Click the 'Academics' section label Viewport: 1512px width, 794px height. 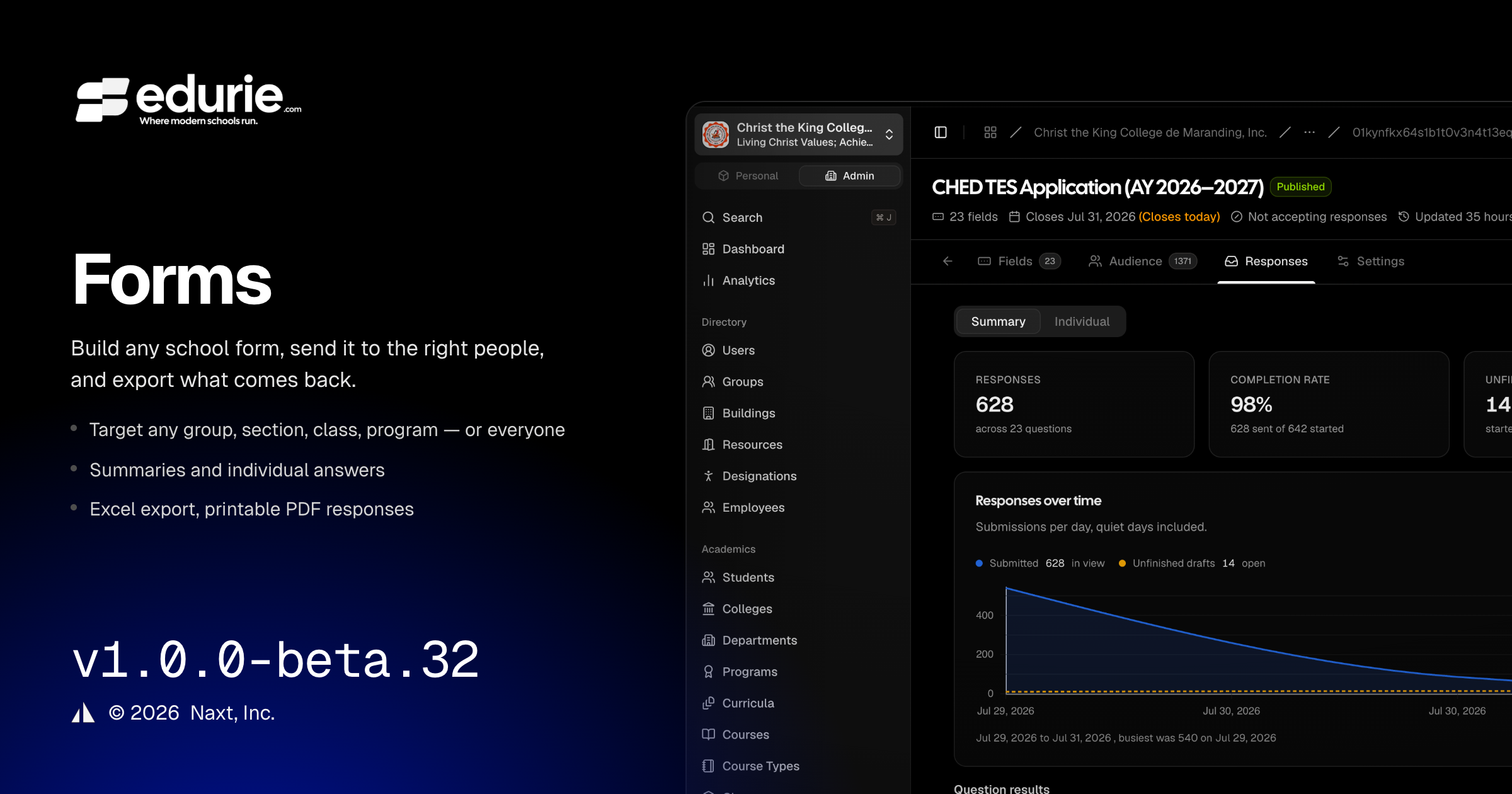click(728, 549)
